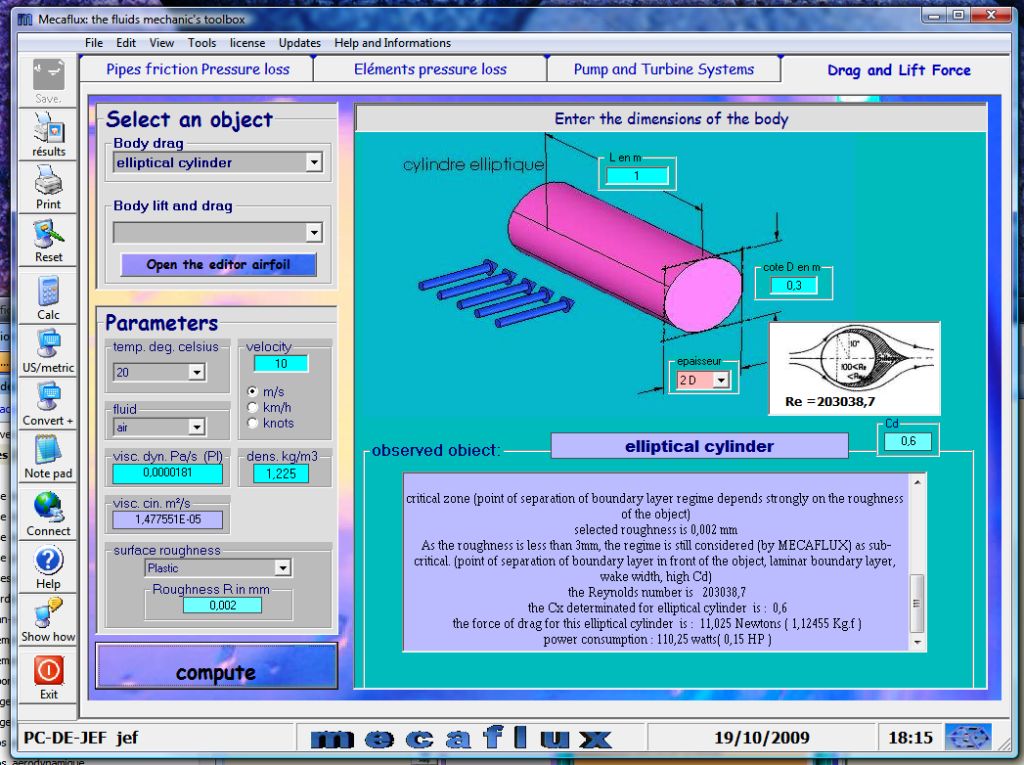This screenshot has width=1024, height=765.
Task: Click the L en m length field
Action: pos(637,176)
